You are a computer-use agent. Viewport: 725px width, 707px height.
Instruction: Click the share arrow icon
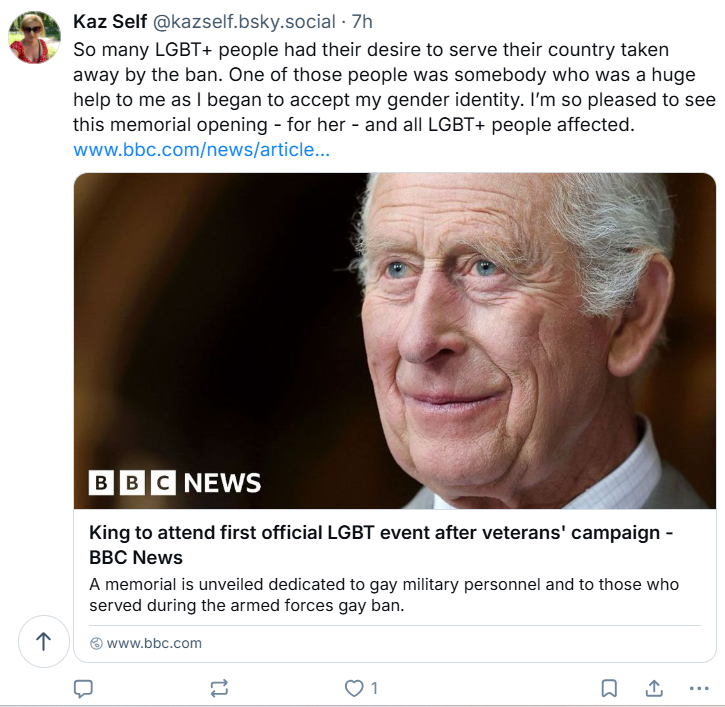pyautogui.click(x=654, y=688)
